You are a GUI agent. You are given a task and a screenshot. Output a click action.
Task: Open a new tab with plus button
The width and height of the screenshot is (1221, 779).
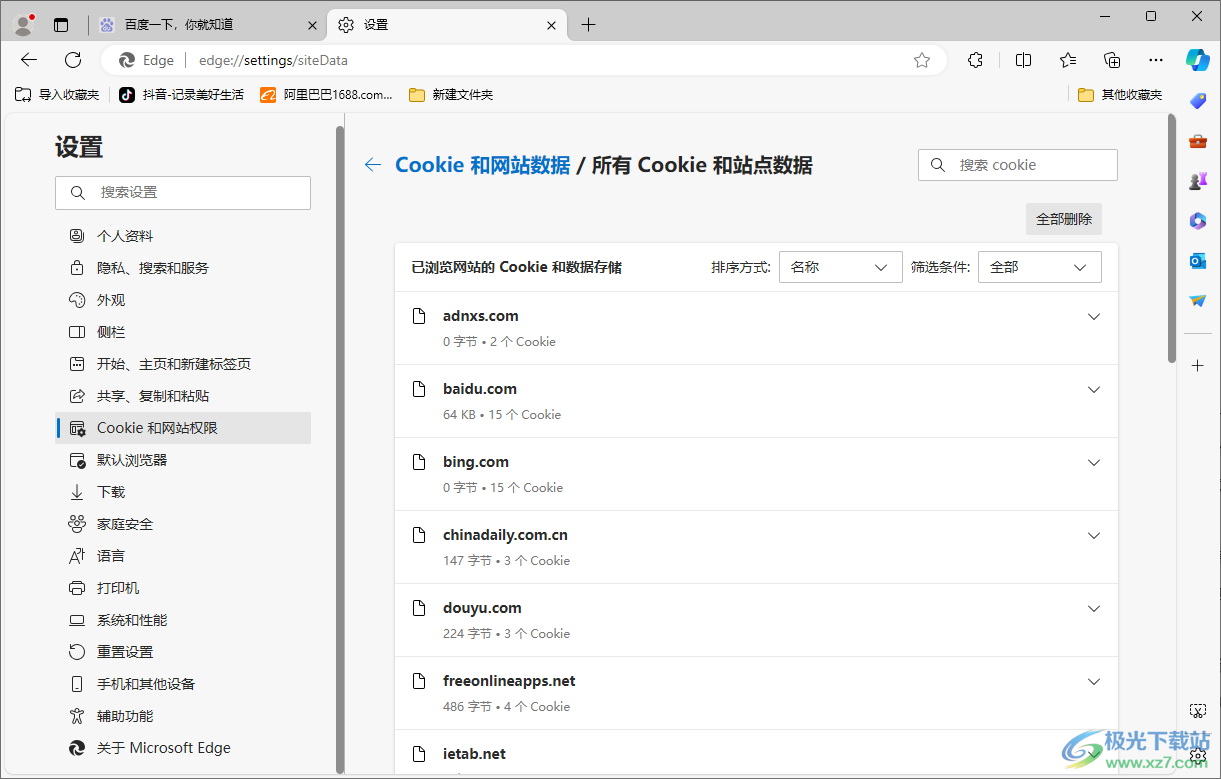(588, 25)
